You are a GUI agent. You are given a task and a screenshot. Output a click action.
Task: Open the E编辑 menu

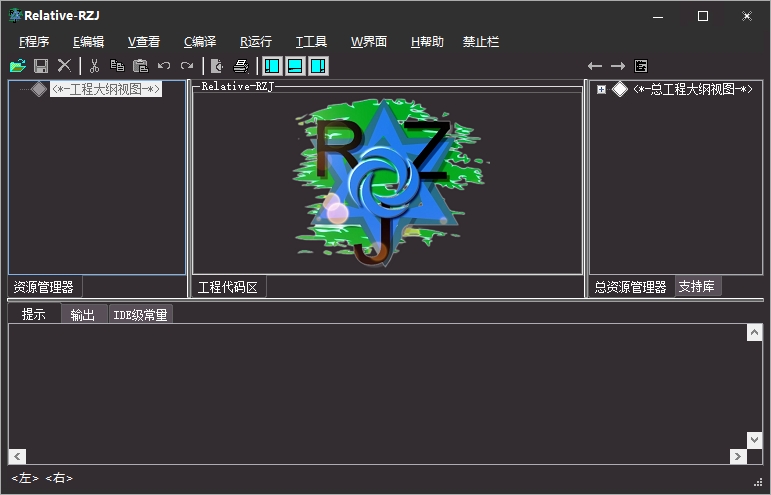pos(89,42)
